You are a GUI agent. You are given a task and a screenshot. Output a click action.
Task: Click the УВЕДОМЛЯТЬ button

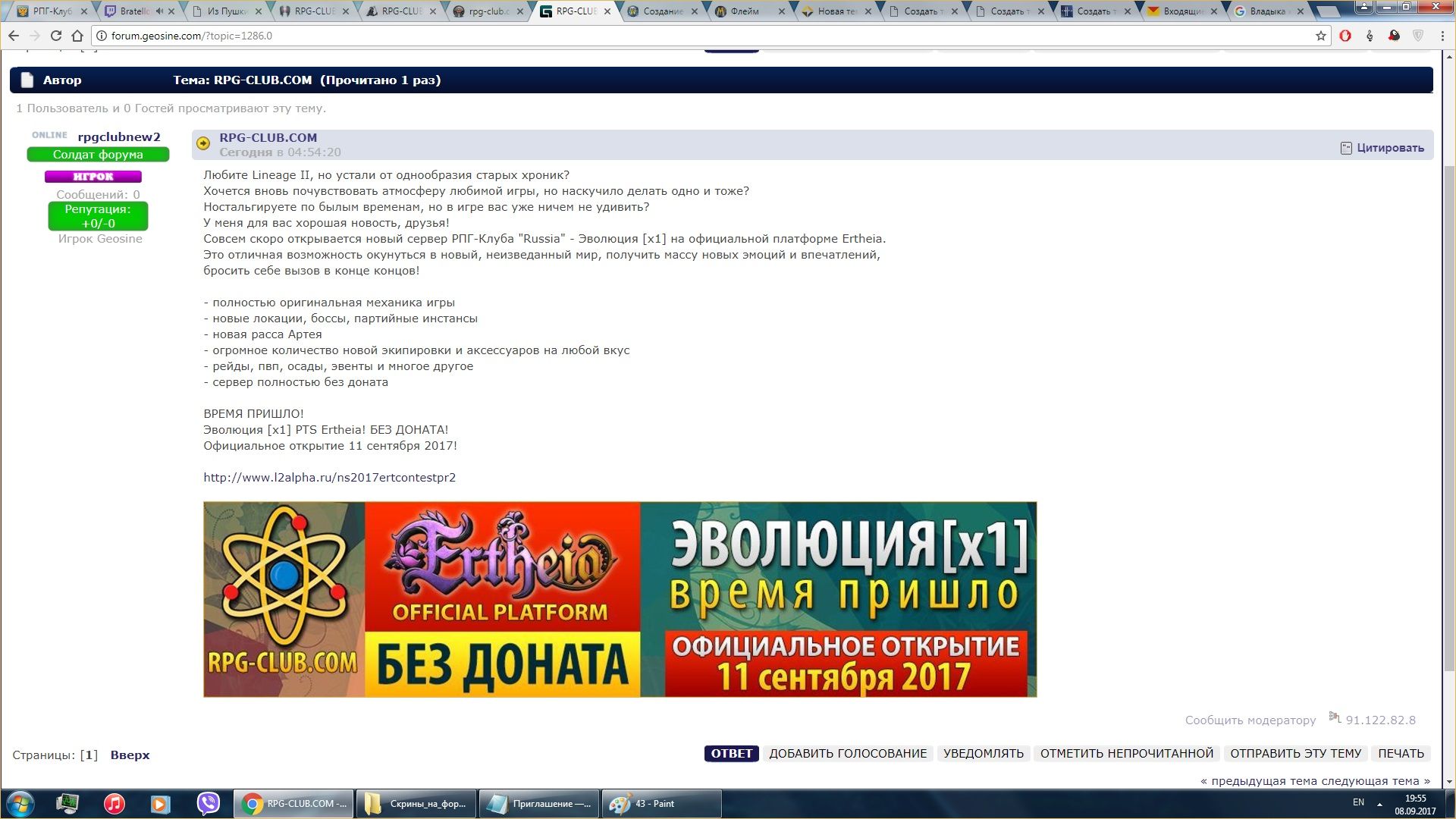coord(983,754)
